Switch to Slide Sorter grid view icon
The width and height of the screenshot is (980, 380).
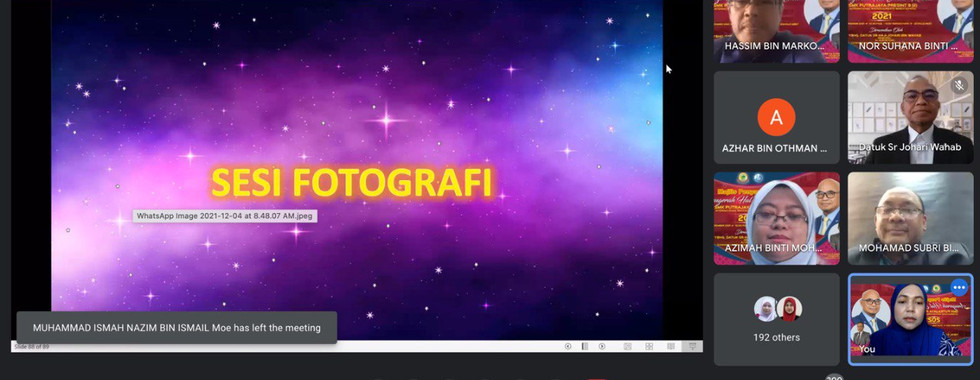pos(649,346)
